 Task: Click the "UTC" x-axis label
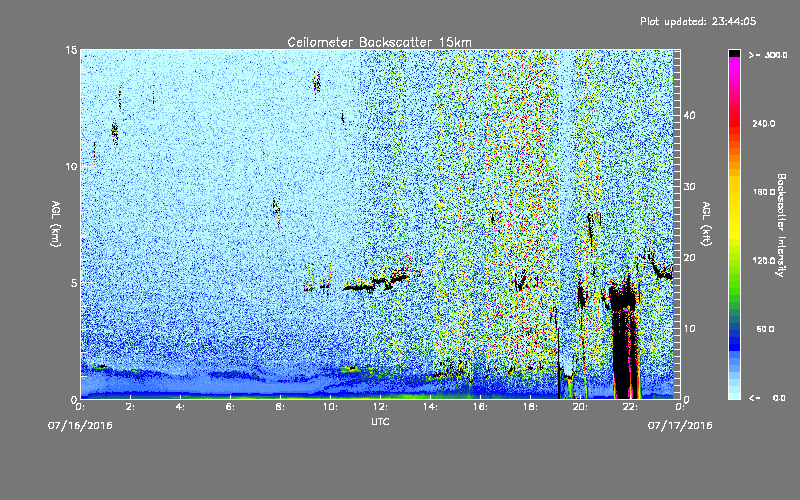click(380, 421)
